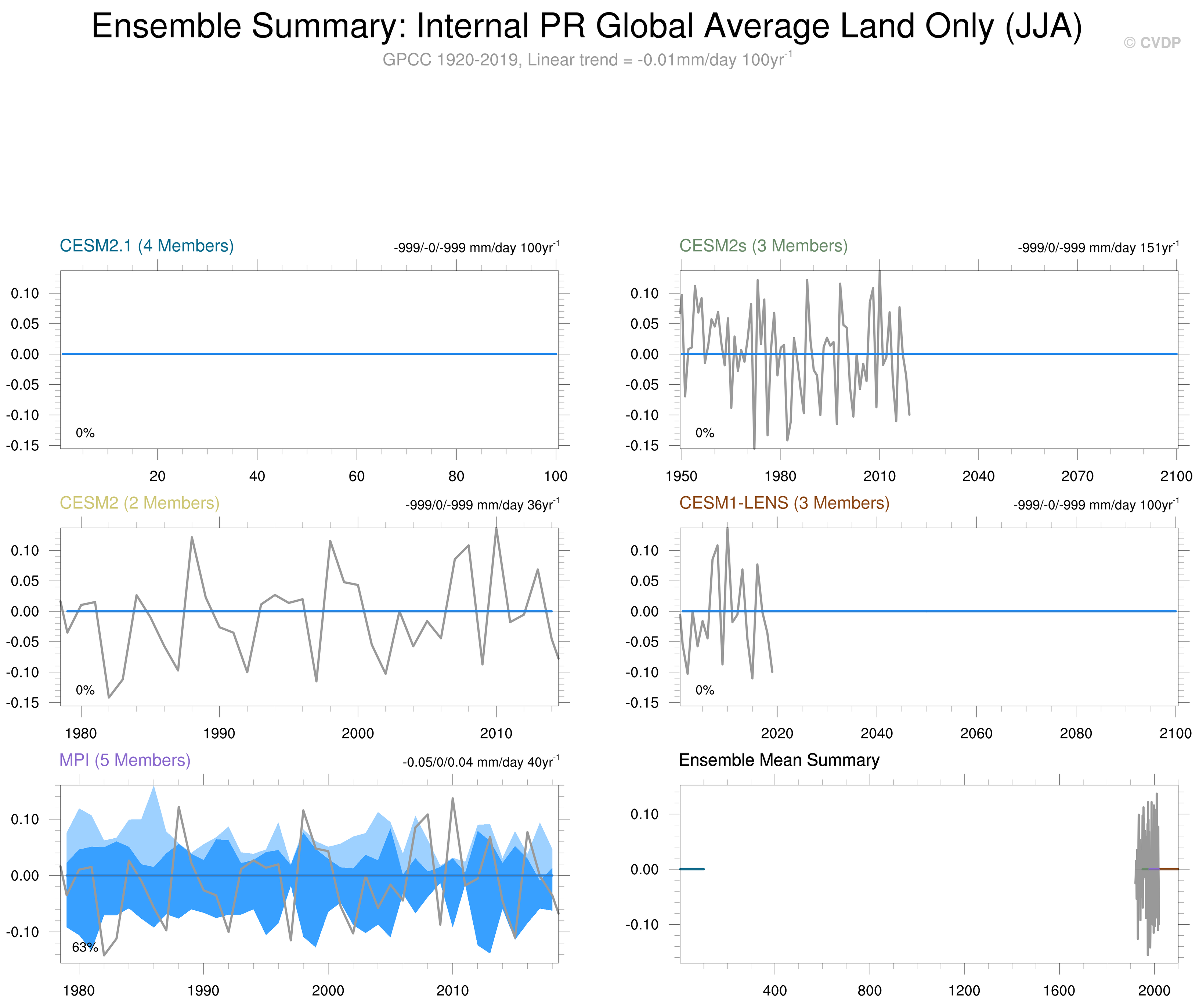Image resolution: width=1199 pixels, height=1008 pixels.
Task: Click the CESM2s (3 Members) panel title
Action: tap(763, 246)
